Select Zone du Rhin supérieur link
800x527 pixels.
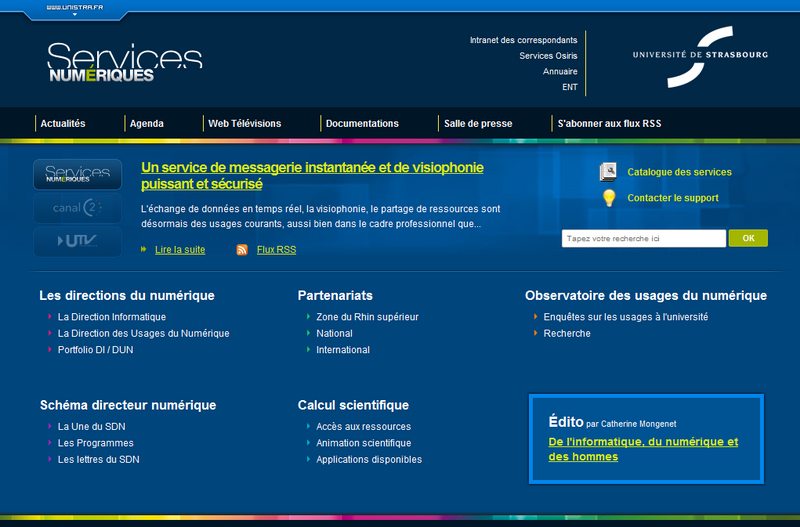coord(367,317)
